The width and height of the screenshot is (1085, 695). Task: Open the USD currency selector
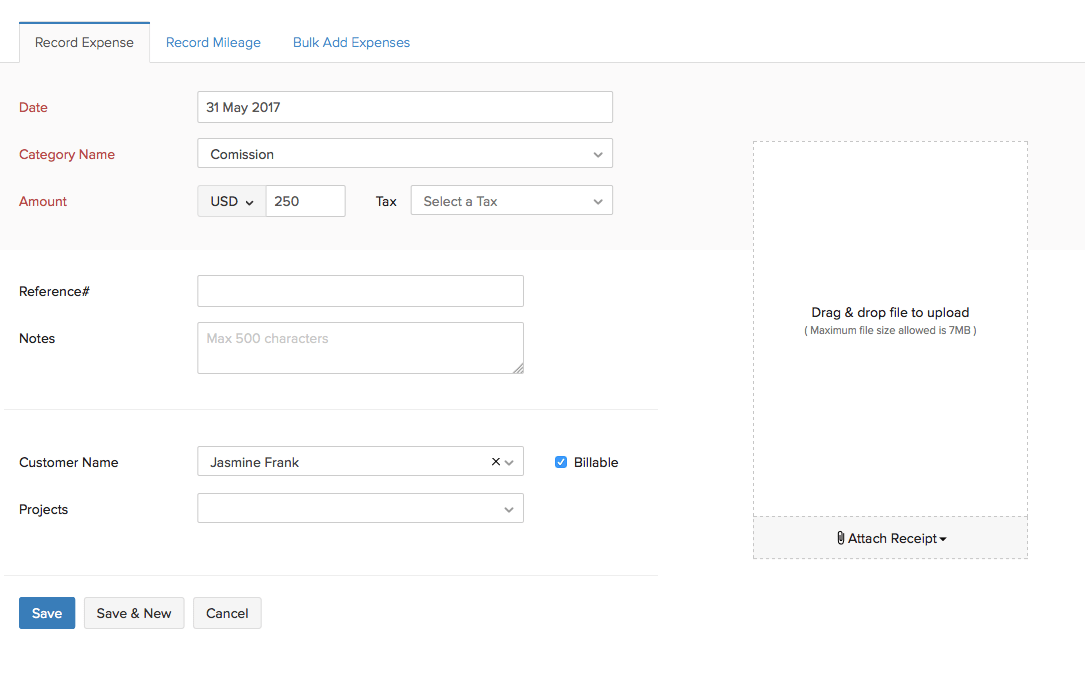pos(231,201)
